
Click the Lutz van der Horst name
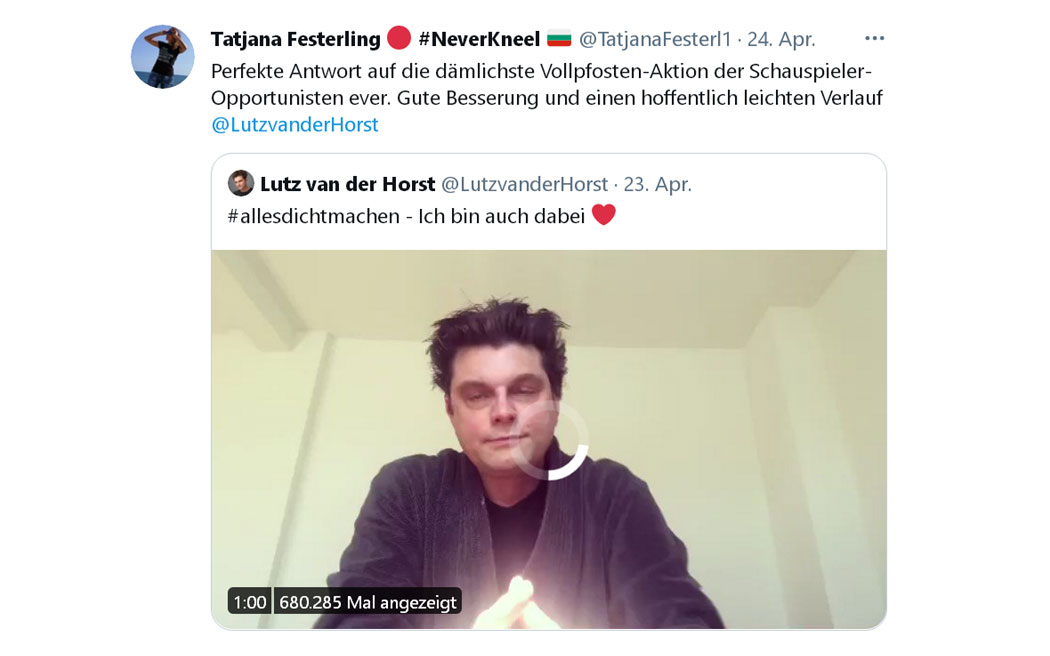click(348, 183)
